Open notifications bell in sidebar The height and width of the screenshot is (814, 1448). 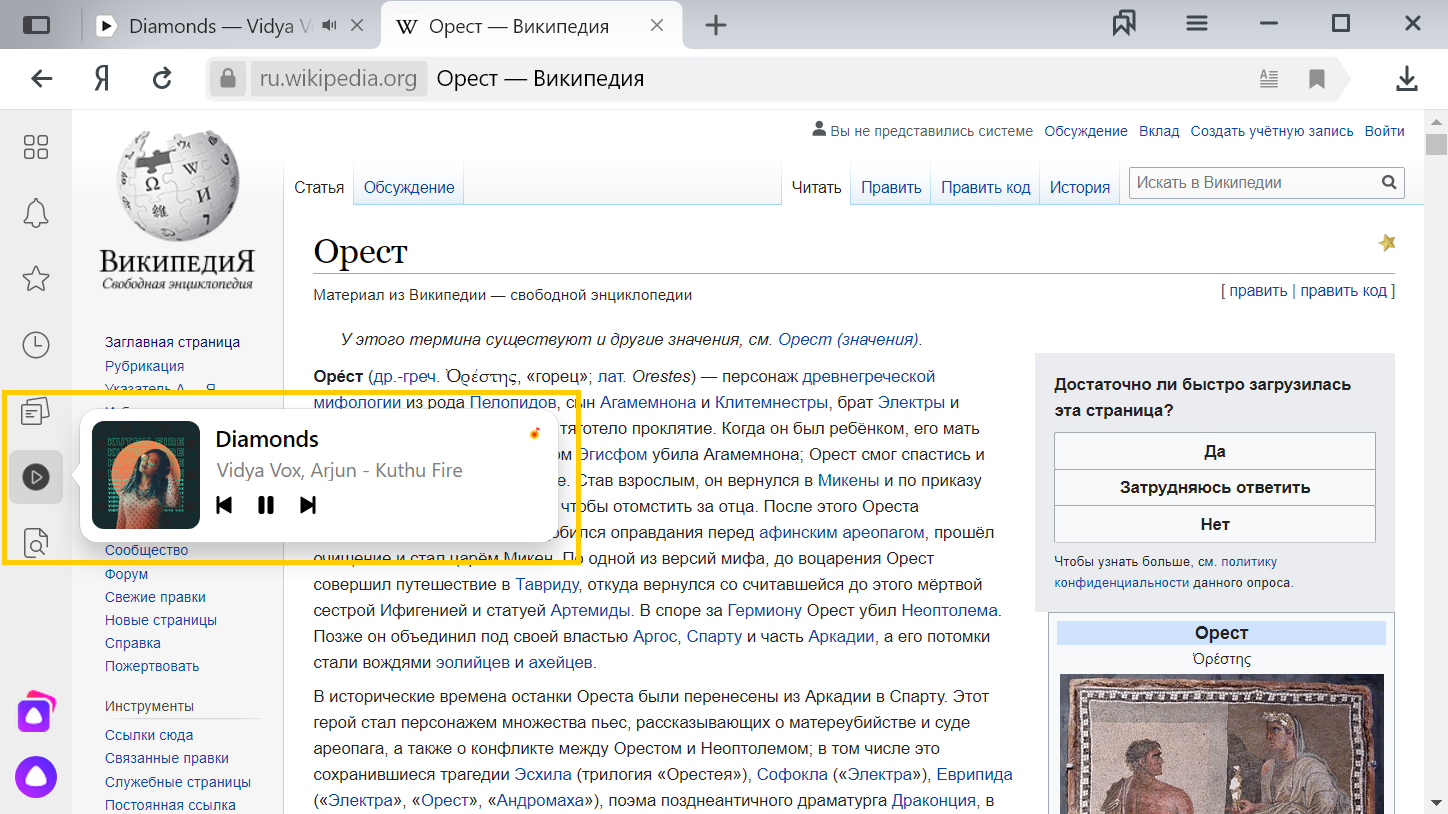pyautogui.click(x=36, y=213)
